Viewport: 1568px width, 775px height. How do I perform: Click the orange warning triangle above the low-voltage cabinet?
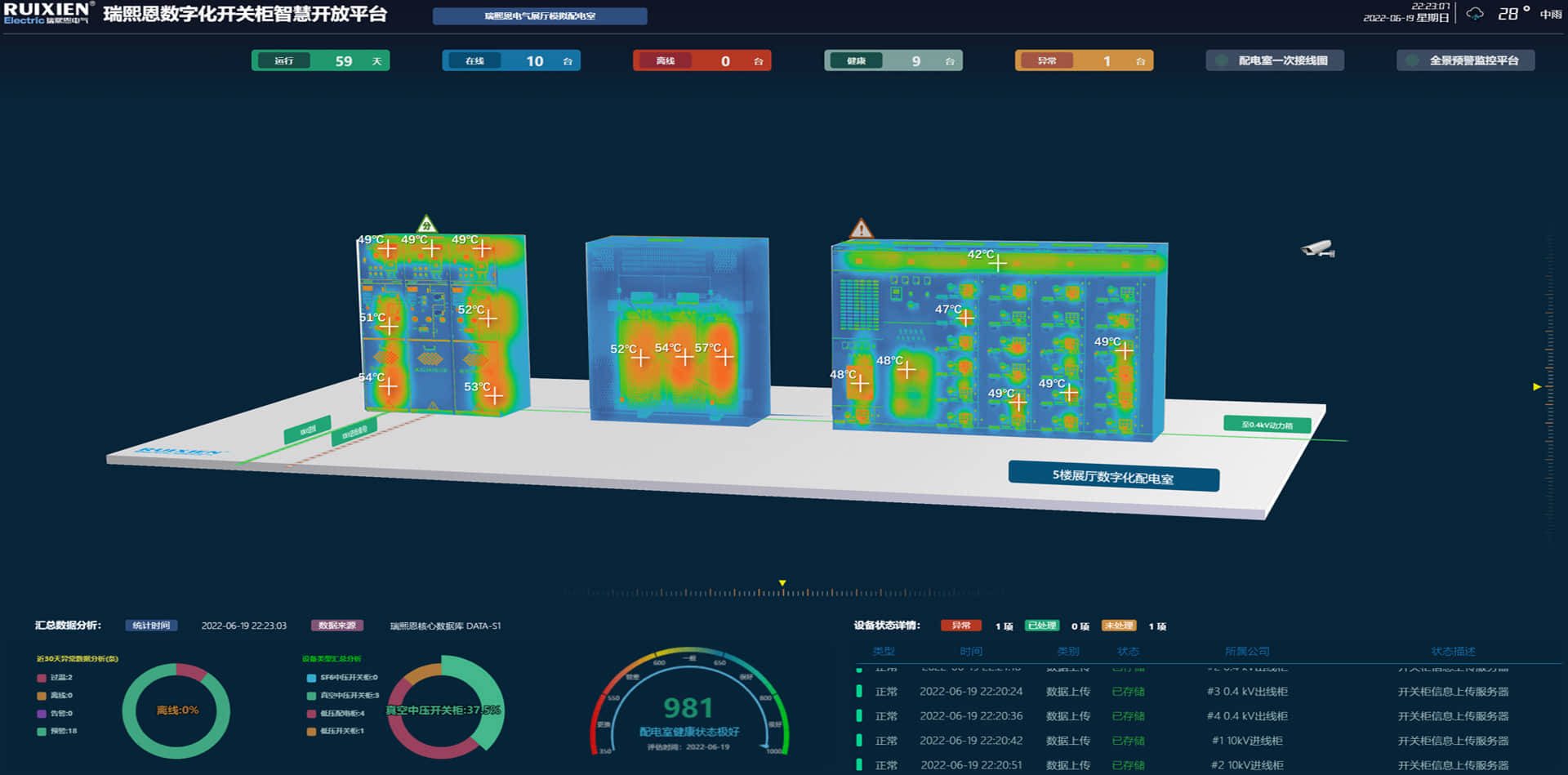[x=861, y=229]
